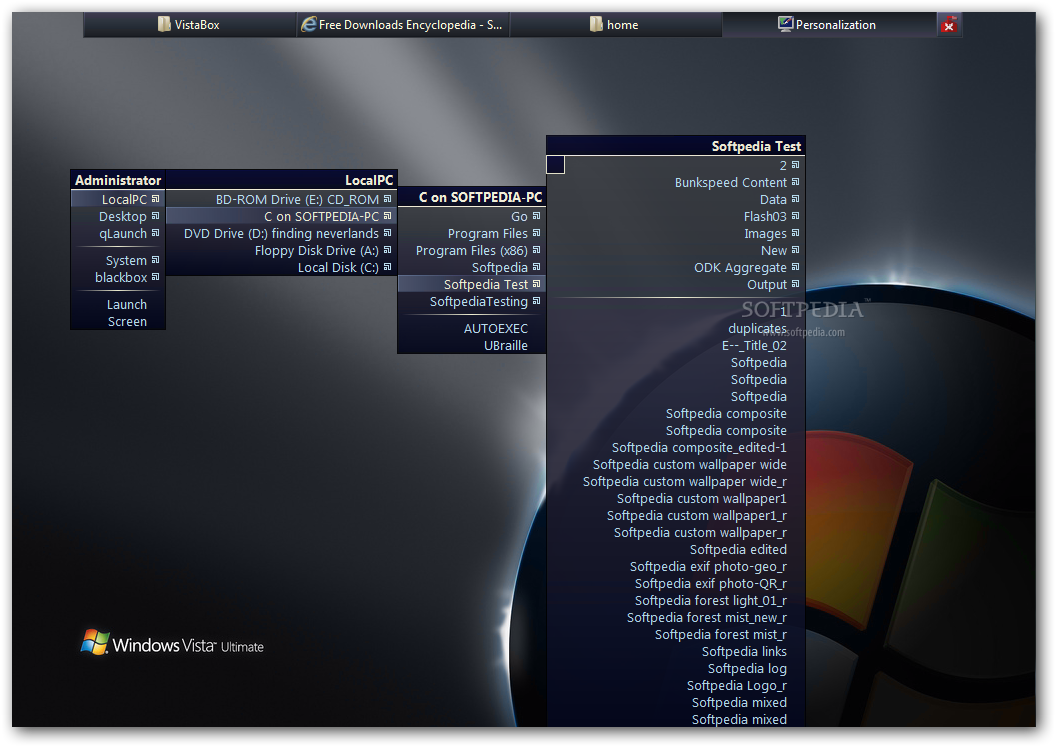1056x747 pixels.
Task: Click Softpedia forest mist_new_r entry
Action: tap(676, 617)
